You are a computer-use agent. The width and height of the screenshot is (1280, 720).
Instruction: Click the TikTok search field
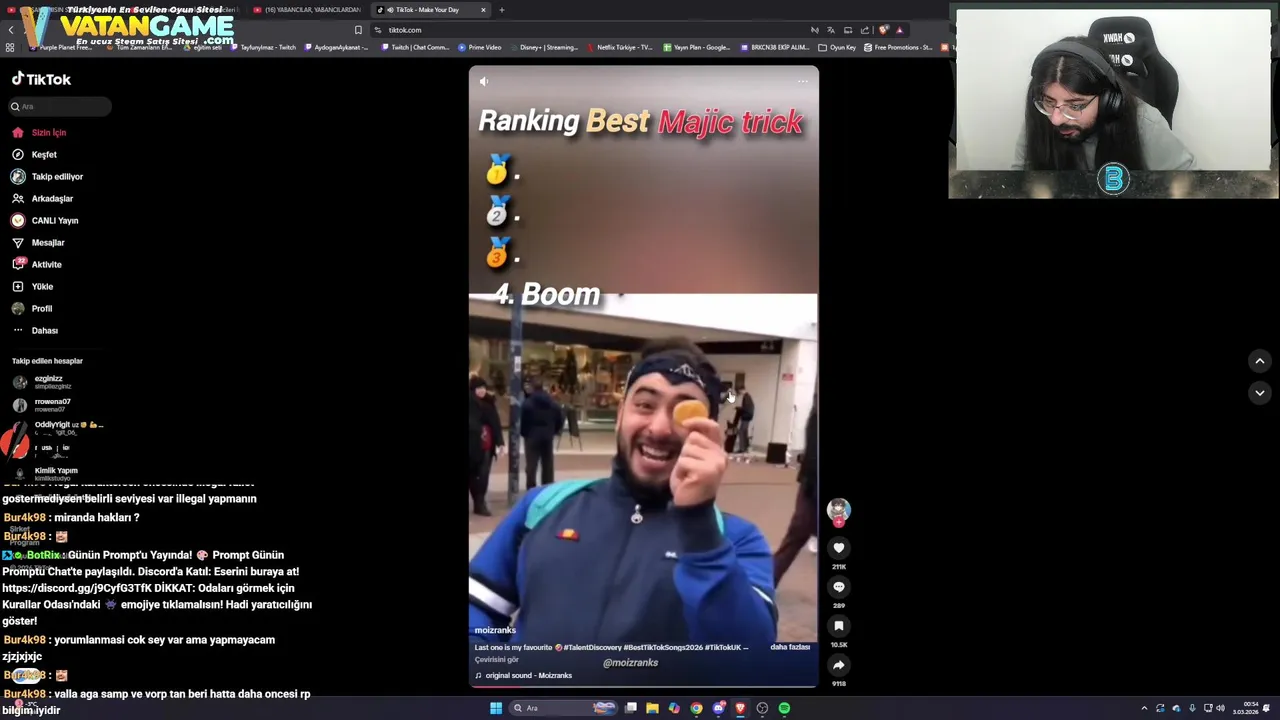tap(60, 106)
